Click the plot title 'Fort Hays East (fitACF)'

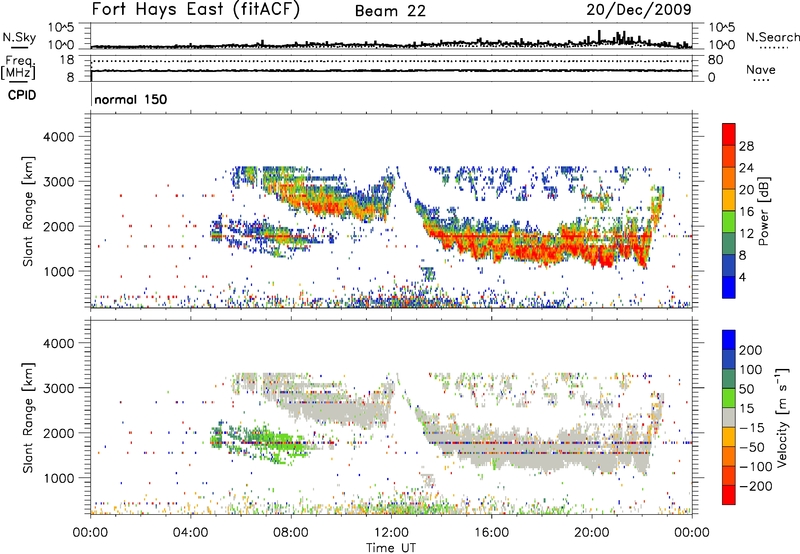196,10
